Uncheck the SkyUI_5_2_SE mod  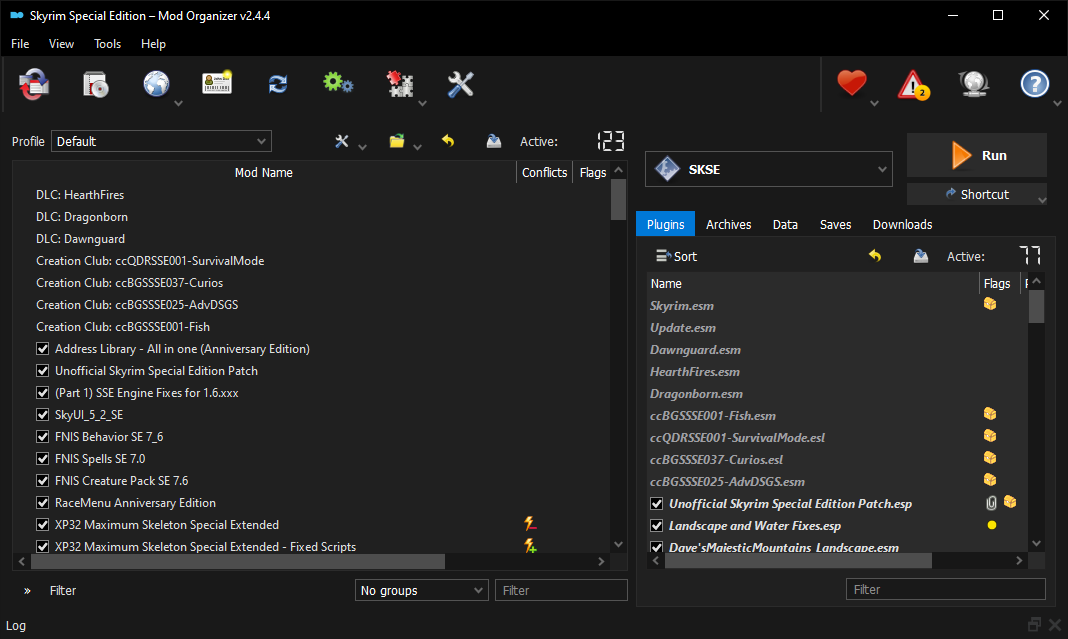point(42,415)
